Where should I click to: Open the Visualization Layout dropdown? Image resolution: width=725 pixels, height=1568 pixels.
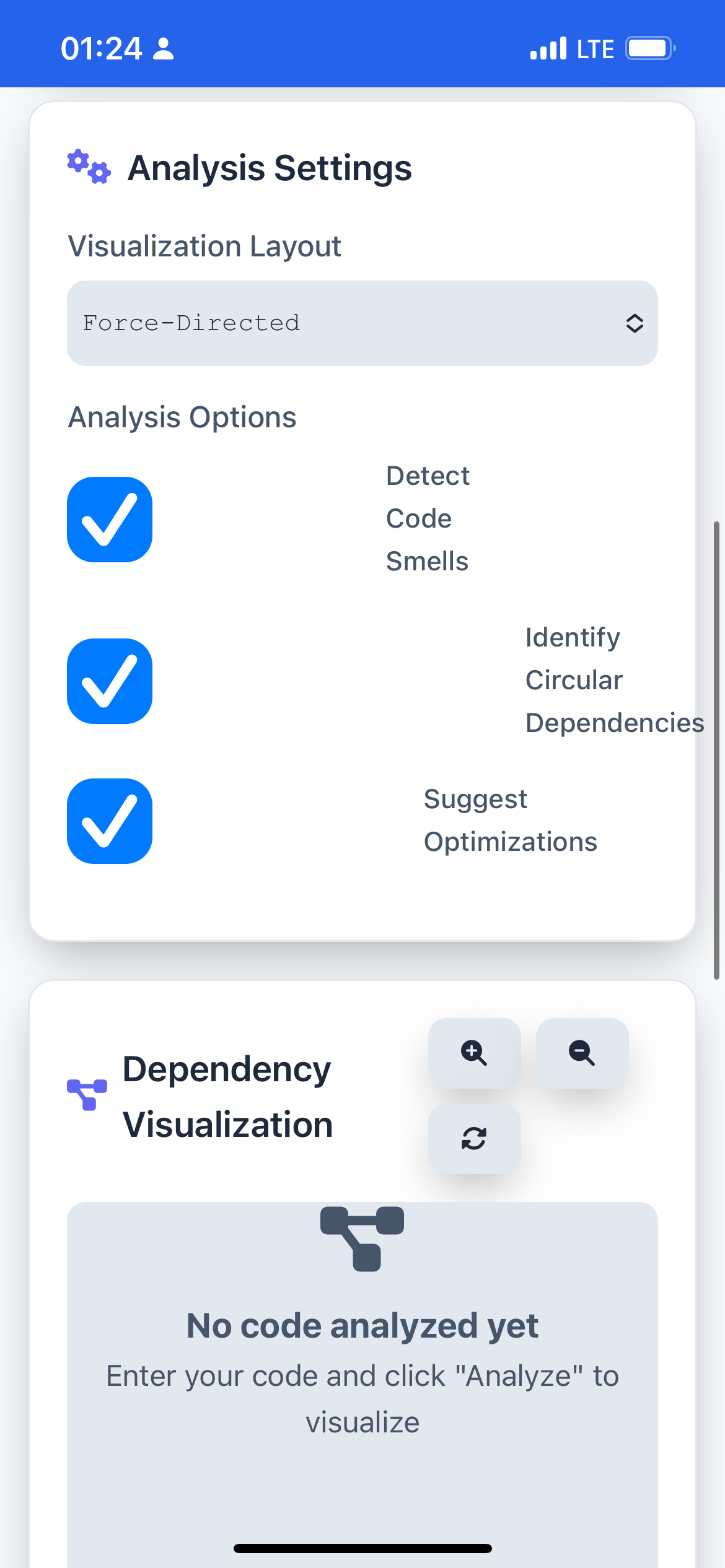[362, 323]
